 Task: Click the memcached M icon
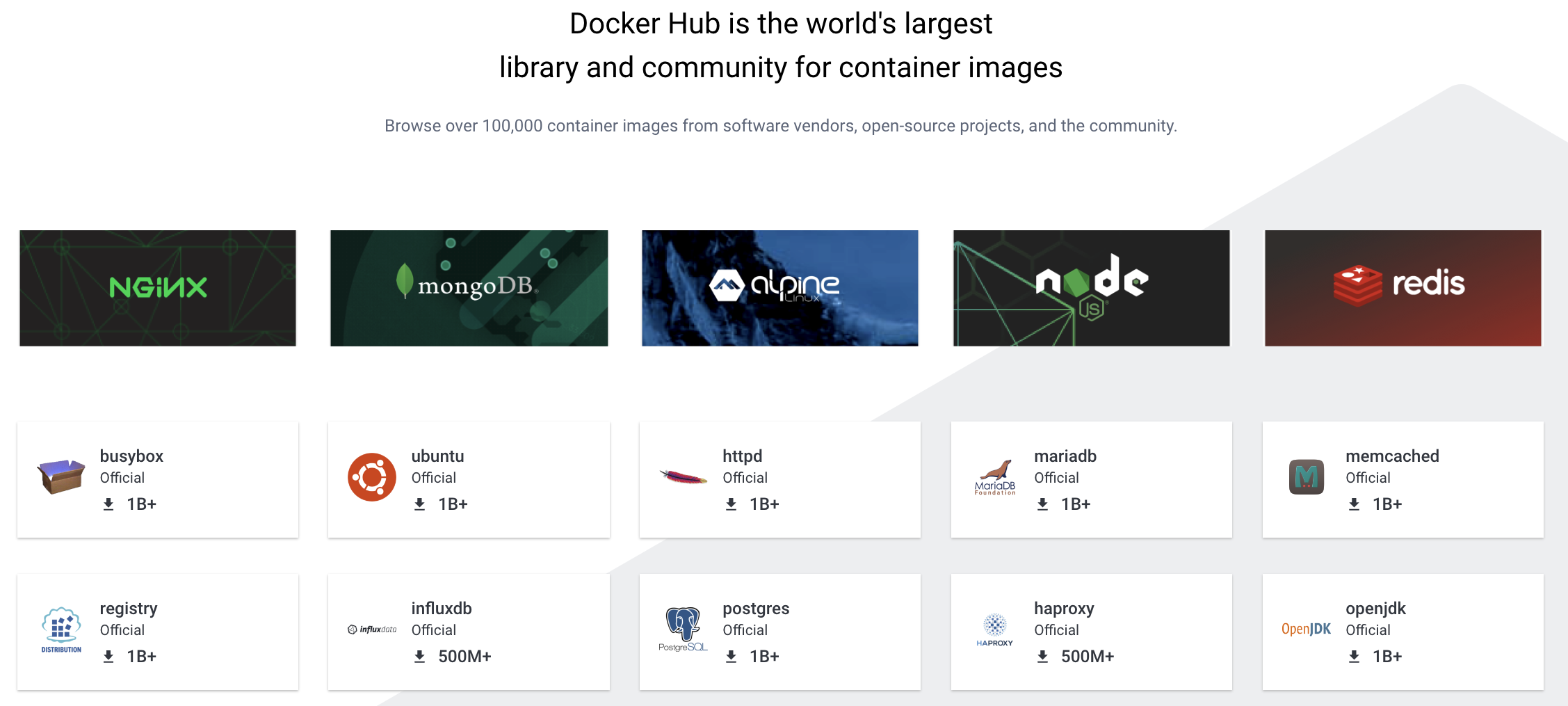tap(1306, 477)
